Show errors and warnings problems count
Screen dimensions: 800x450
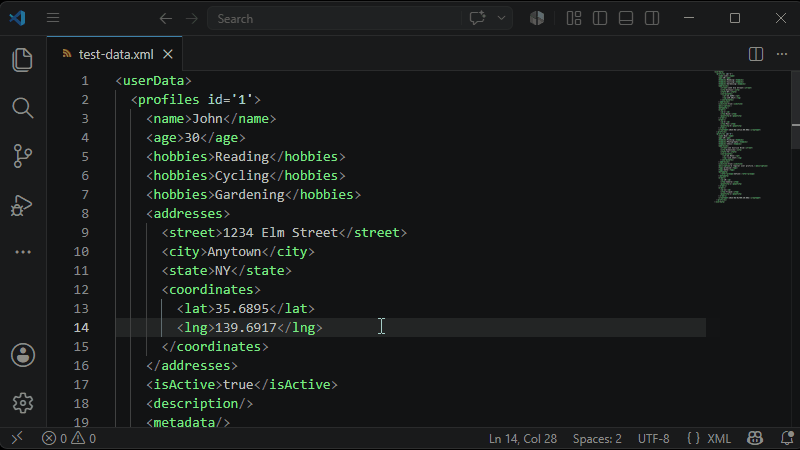pyautogui.click(x=69, y=439)
